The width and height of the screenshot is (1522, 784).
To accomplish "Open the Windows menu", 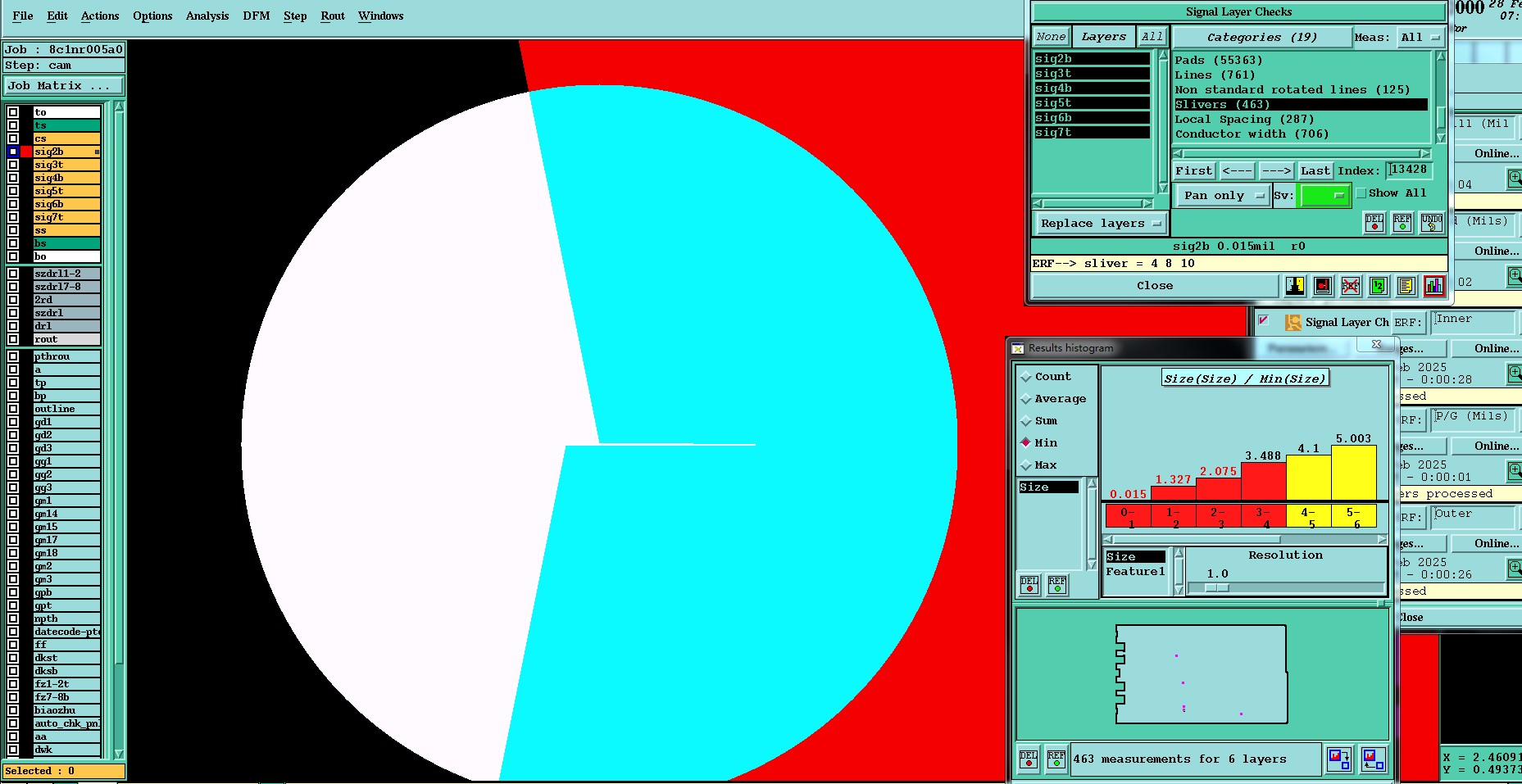I will coord(381,16).
